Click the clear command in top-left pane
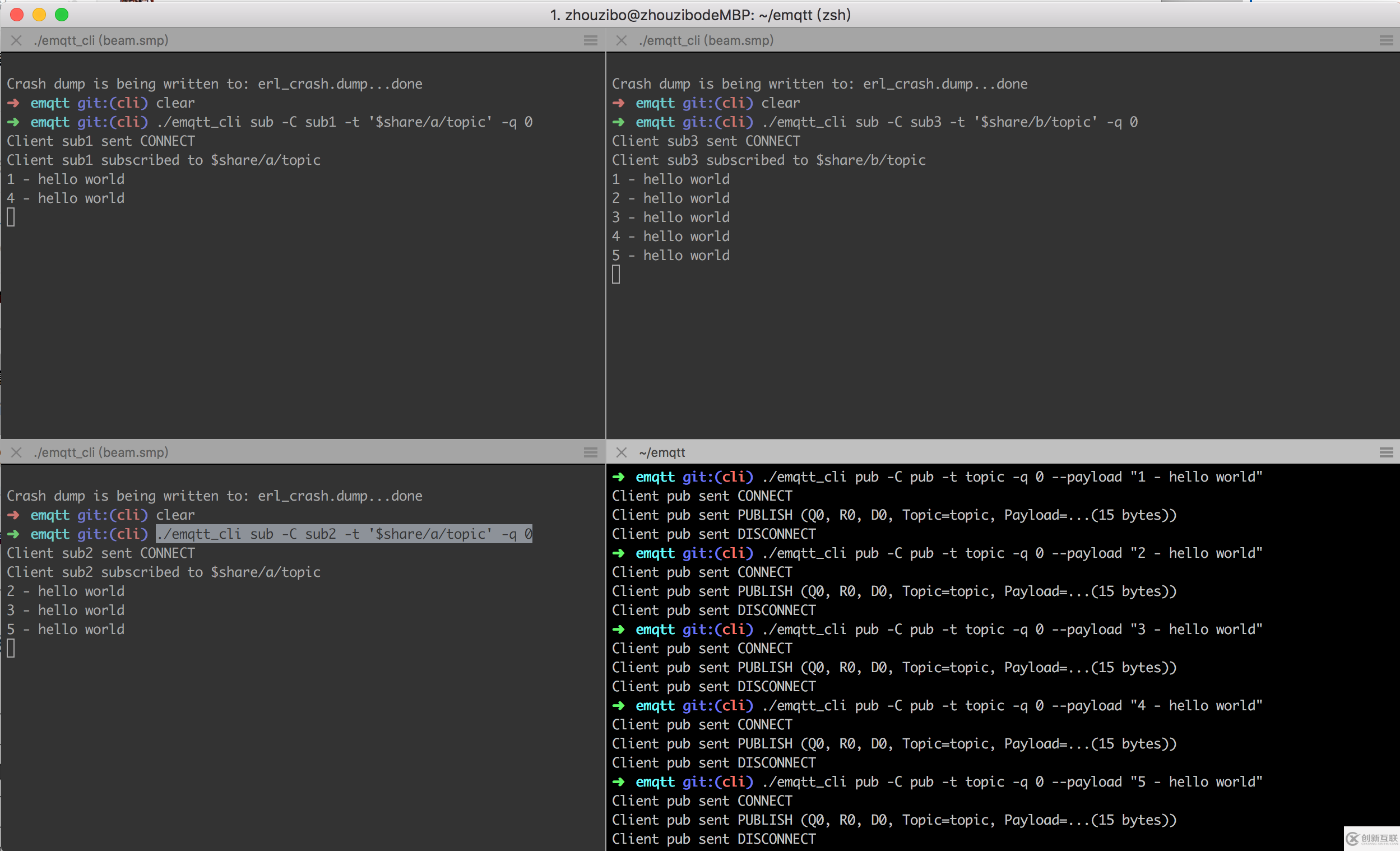 [x=175, y=103]
